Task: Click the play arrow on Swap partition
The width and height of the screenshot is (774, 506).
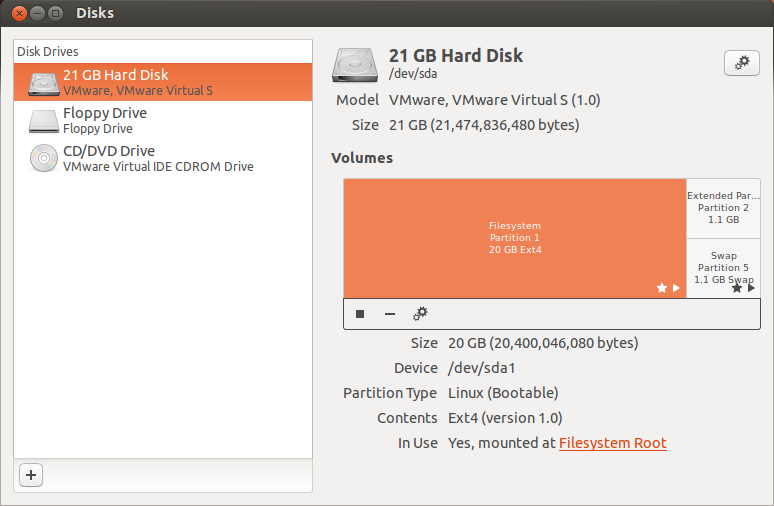Action: [x=751, y=288]
